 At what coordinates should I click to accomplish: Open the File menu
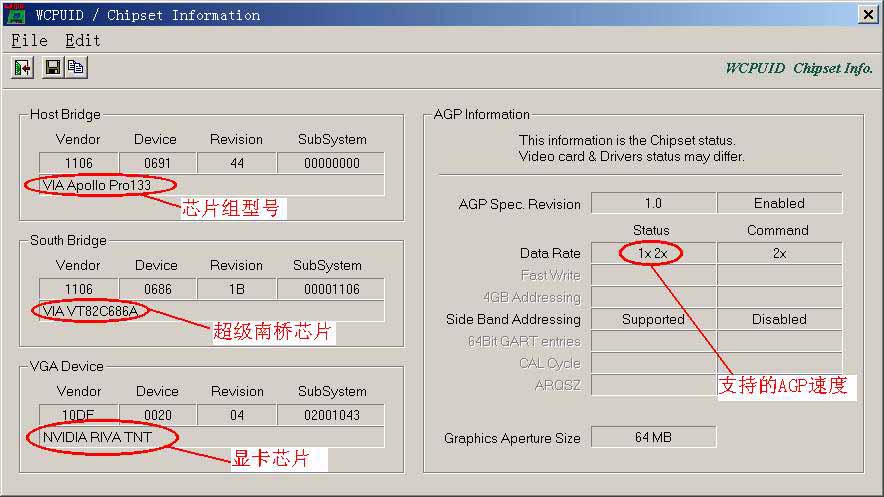[29, 41]
